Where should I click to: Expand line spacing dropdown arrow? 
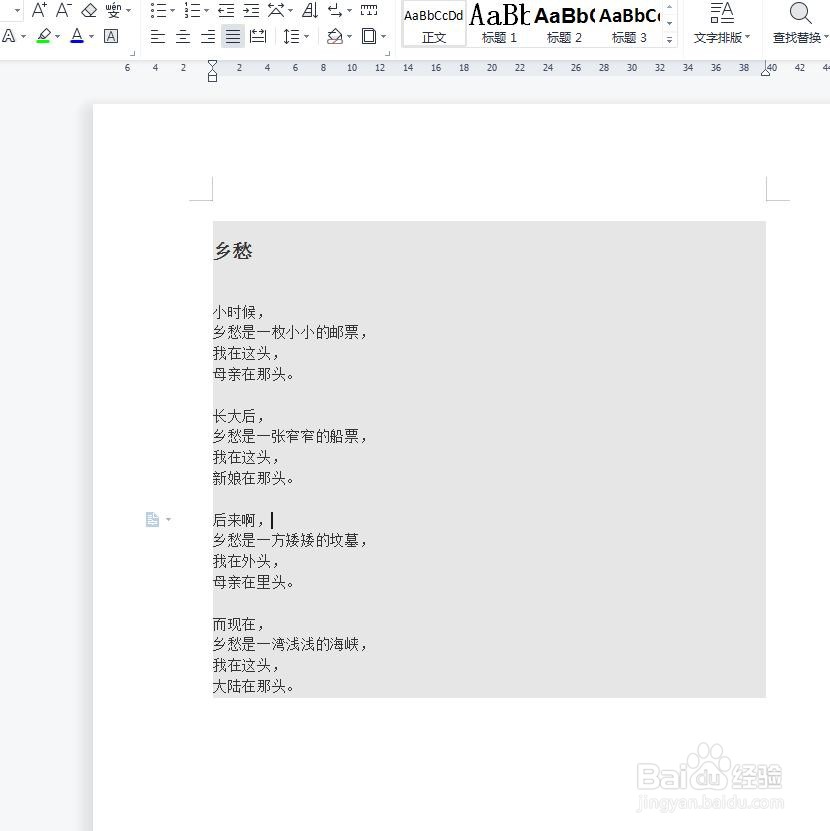306,37
